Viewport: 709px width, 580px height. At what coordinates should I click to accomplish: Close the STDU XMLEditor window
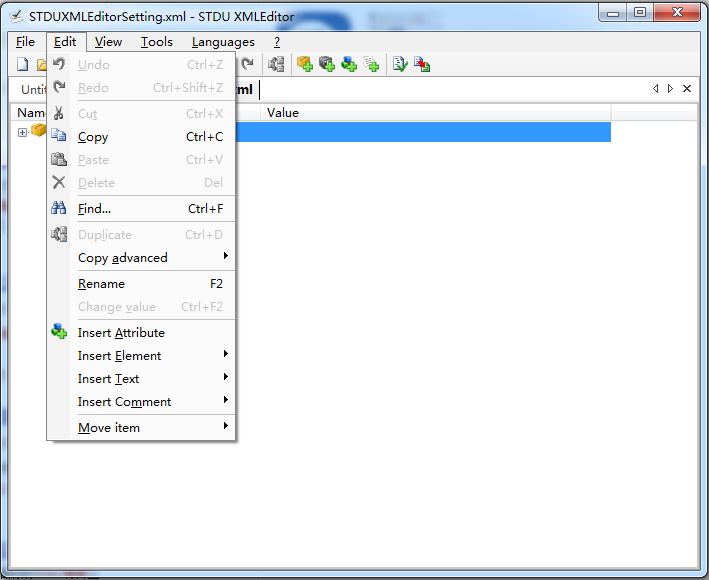click(x=677, y=13)
